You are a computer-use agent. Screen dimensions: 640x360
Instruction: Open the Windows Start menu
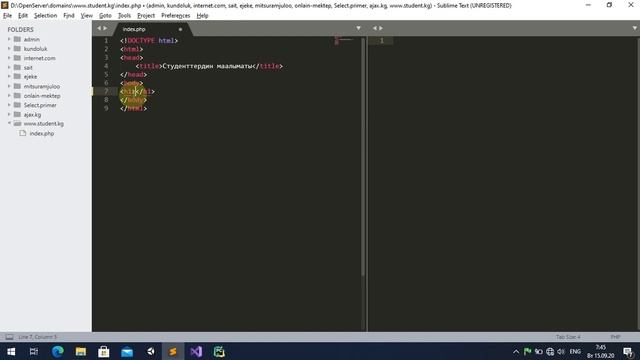(x=11, y=351)
